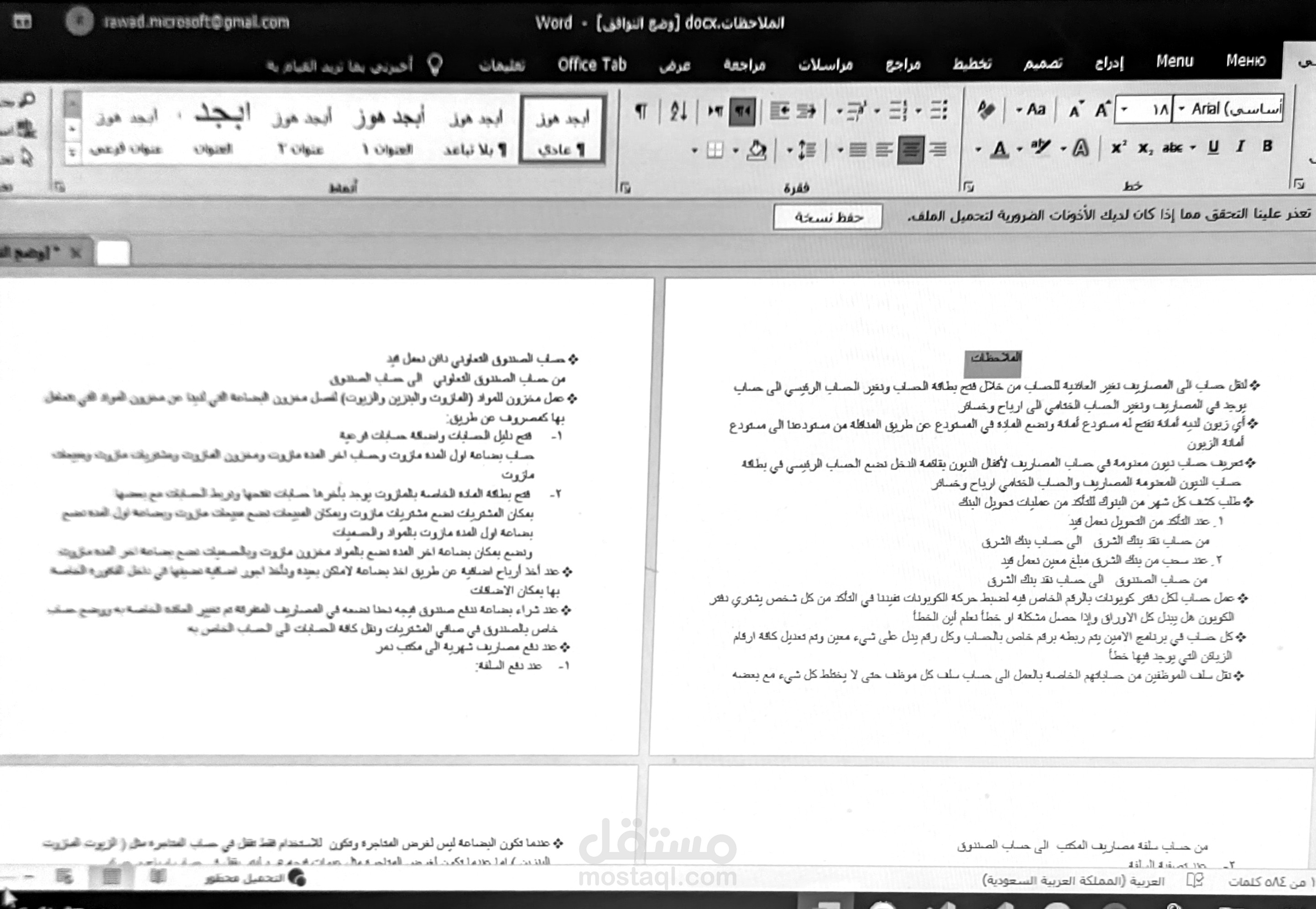Expand the line spacing dropdown arrow
Screen dimensions: 1316x909
790,151
